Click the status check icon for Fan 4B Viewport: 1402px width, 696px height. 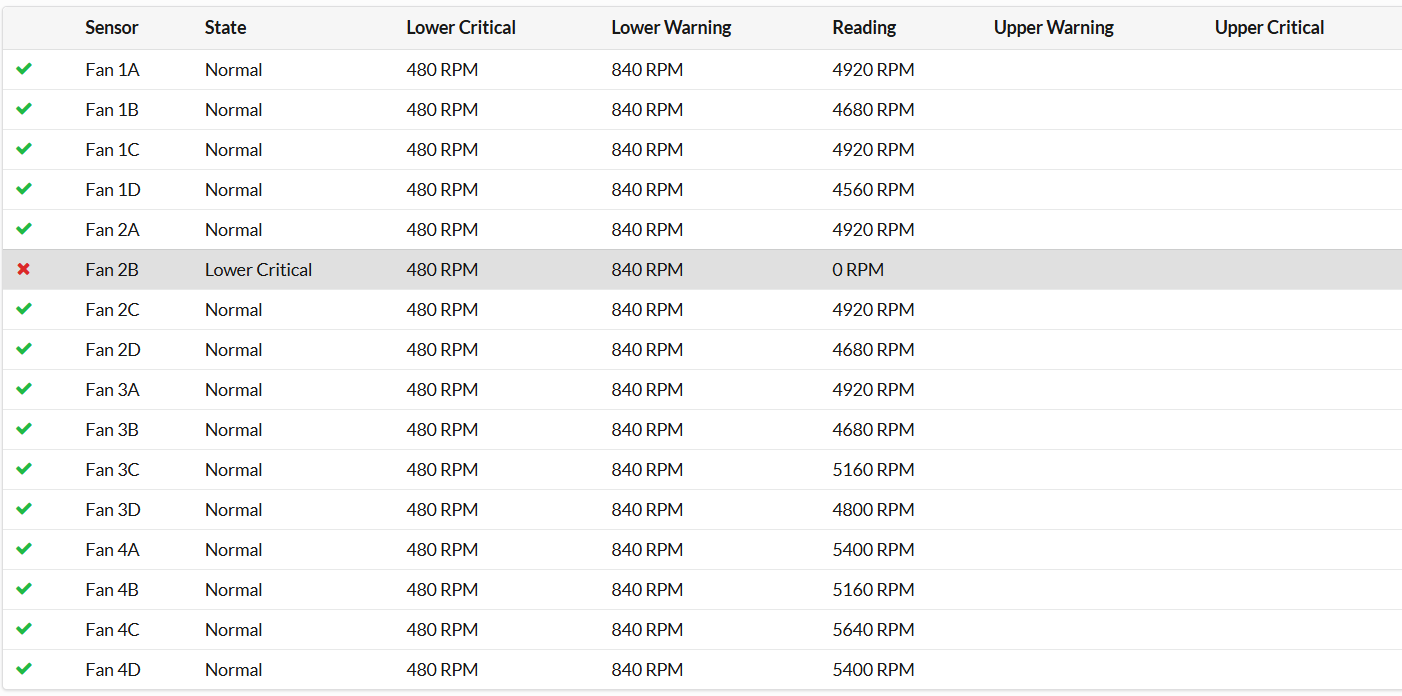coord(24,589)
